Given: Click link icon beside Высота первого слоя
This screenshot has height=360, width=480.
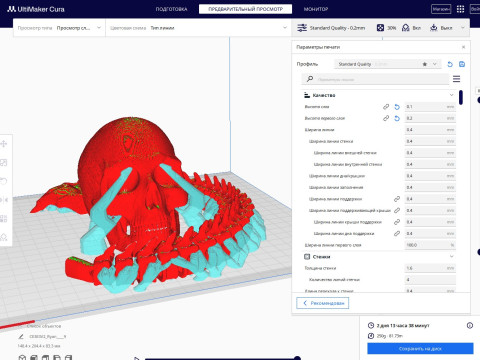Looking at the screenshot, I should (386, 118).
